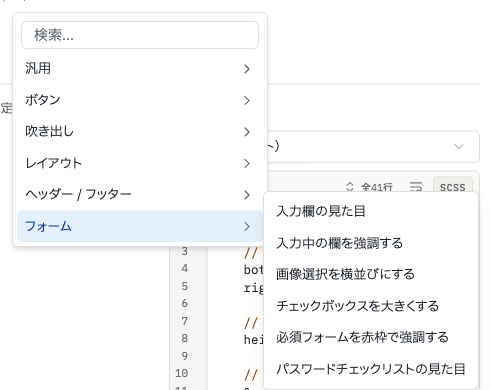Choose パスワードチェックリストの見た目 snippet
Image resolution: width=491 pixels, height=390 pixels.
tap(371, 369)
